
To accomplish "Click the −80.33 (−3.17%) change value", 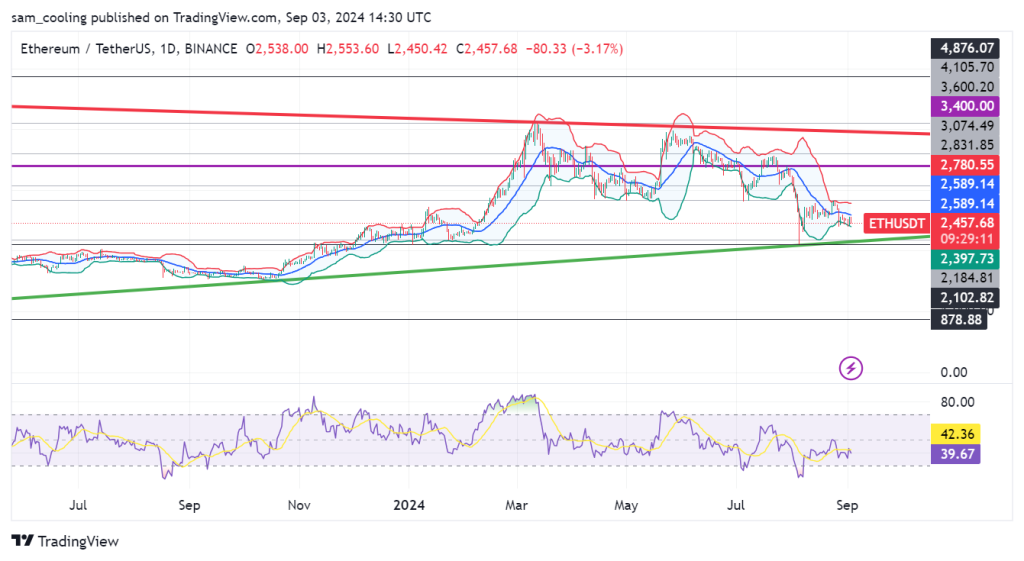I will [574, 49].
